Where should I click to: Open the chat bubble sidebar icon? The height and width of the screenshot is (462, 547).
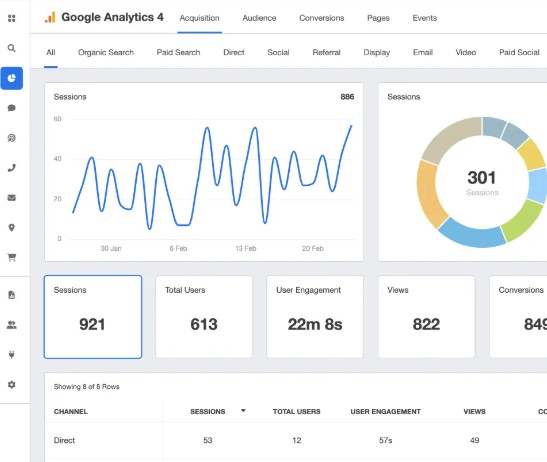(12, 108)
